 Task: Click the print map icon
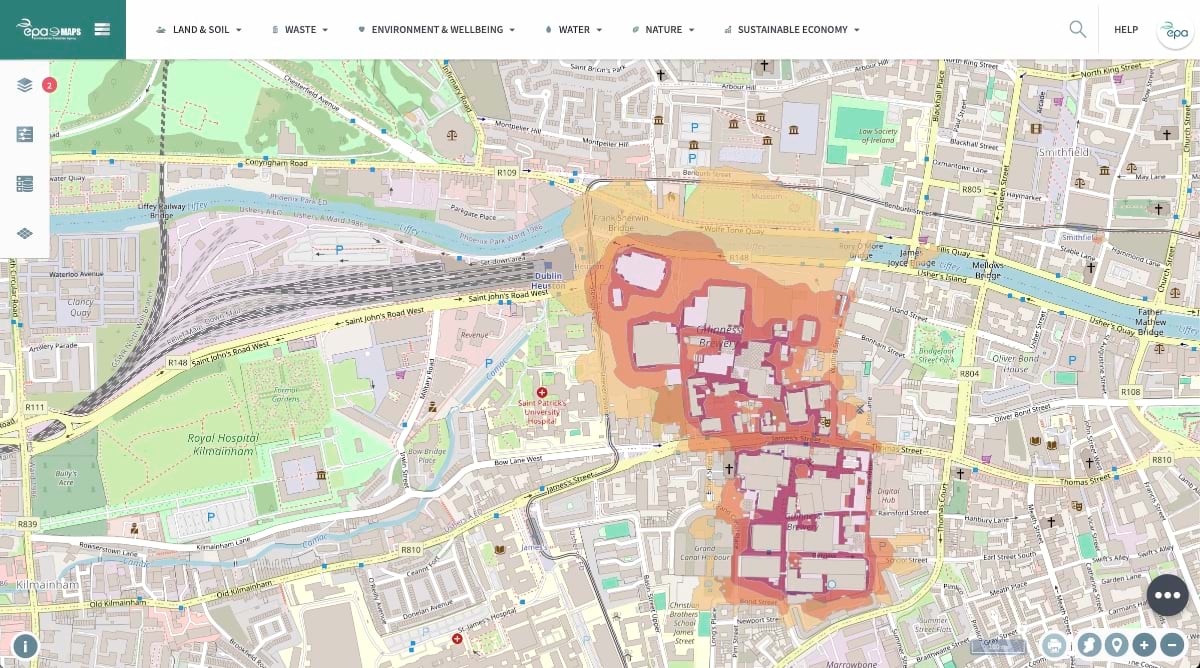coord(1054,645)
